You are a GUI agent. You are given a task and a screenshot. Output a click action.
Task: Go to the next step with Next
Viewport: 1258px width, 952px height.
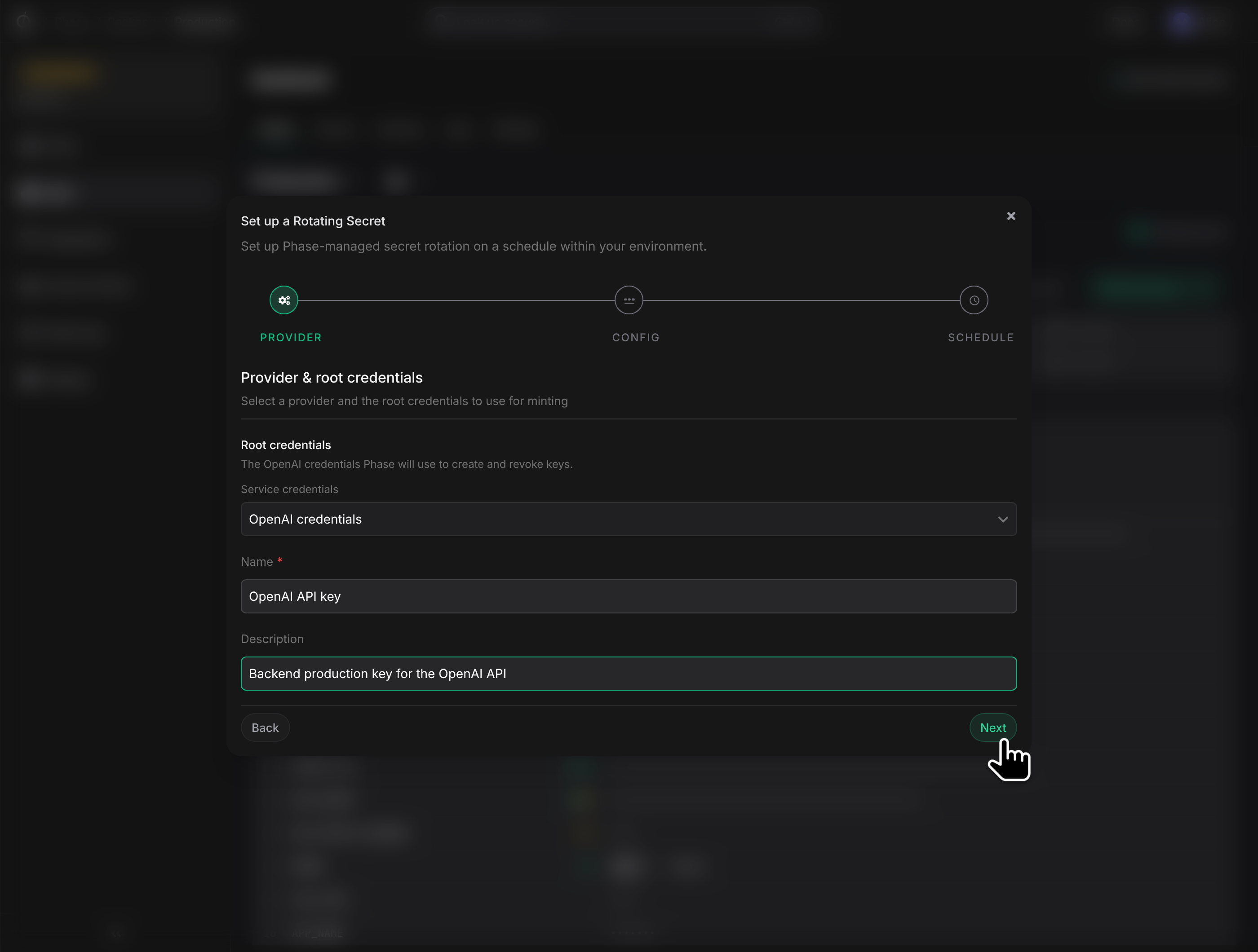(993, 727)
